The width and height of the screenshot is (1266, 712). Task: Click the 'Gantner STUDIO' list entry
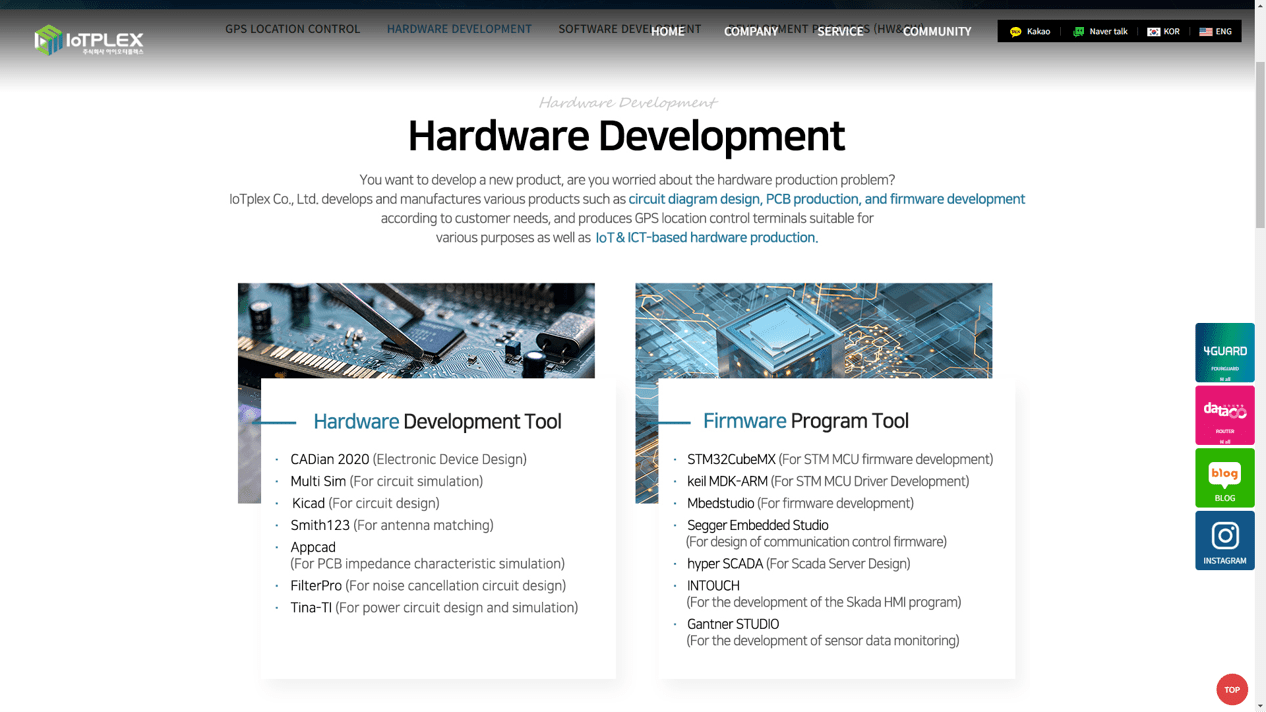[x=822, y=632]
